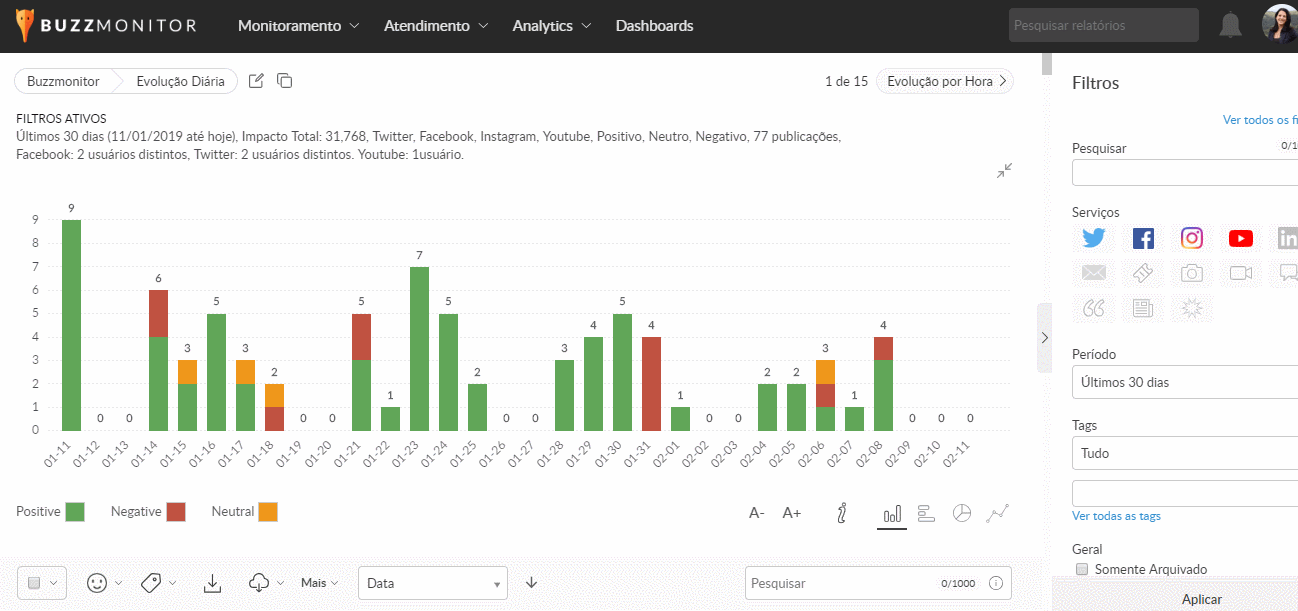Click the duplicate report icon

pos(285,81)
